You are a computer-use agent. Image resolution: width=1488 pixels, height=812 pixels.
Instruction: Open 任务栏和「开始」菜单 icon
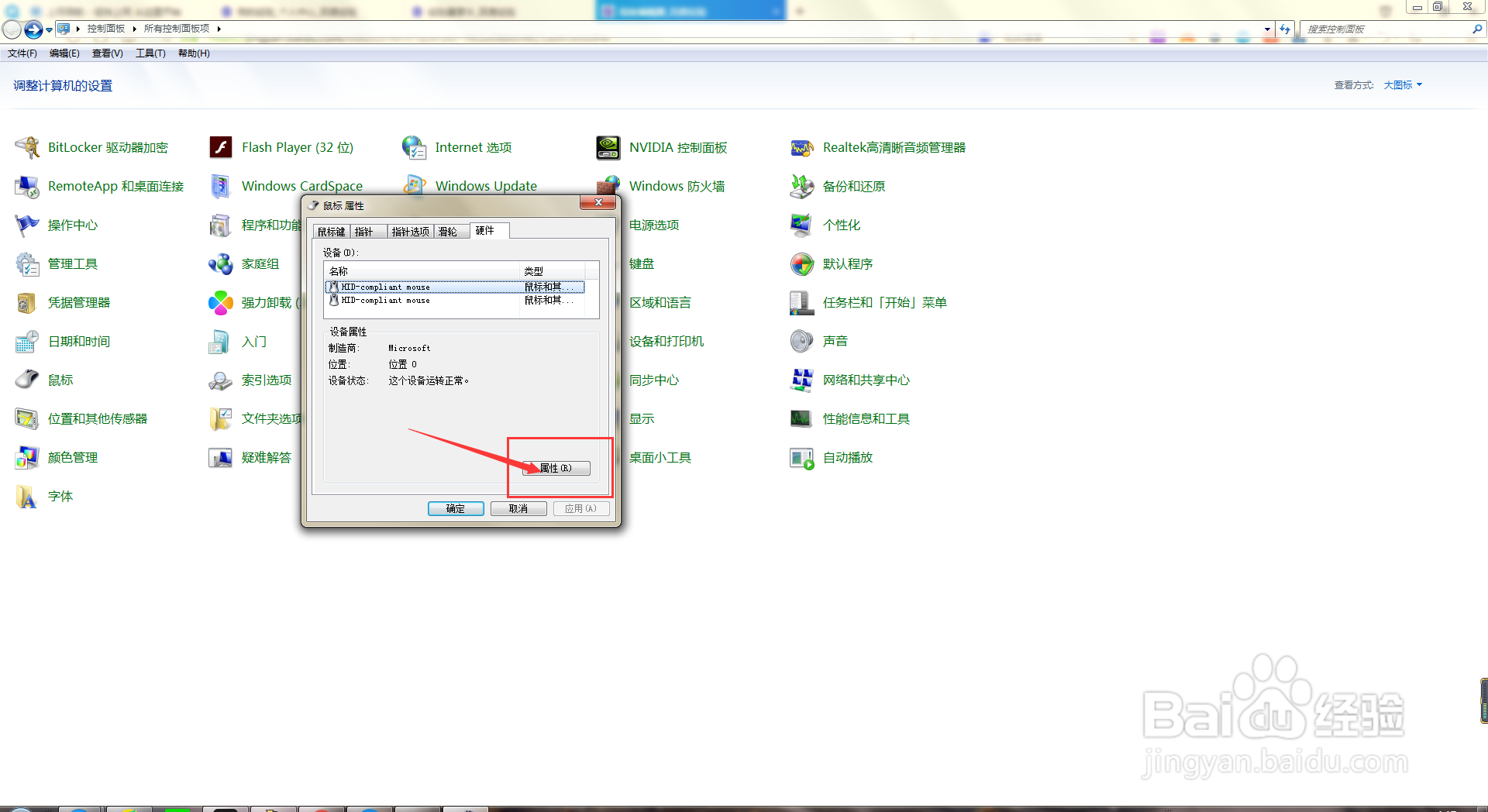click(802, 302)
